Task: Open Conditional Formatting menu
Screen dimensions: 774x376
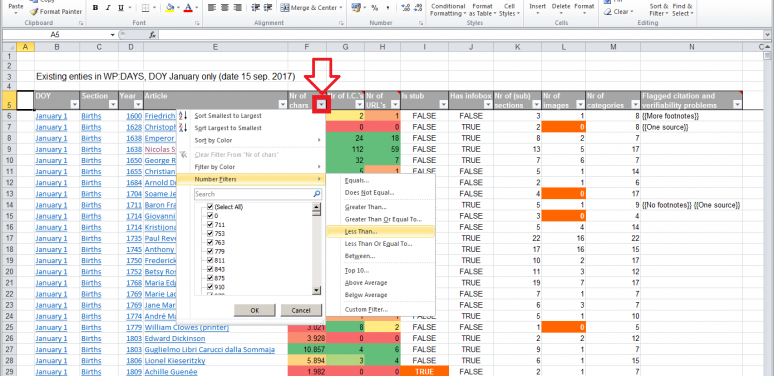Action: pyautogui.click(x=448, y=10)
